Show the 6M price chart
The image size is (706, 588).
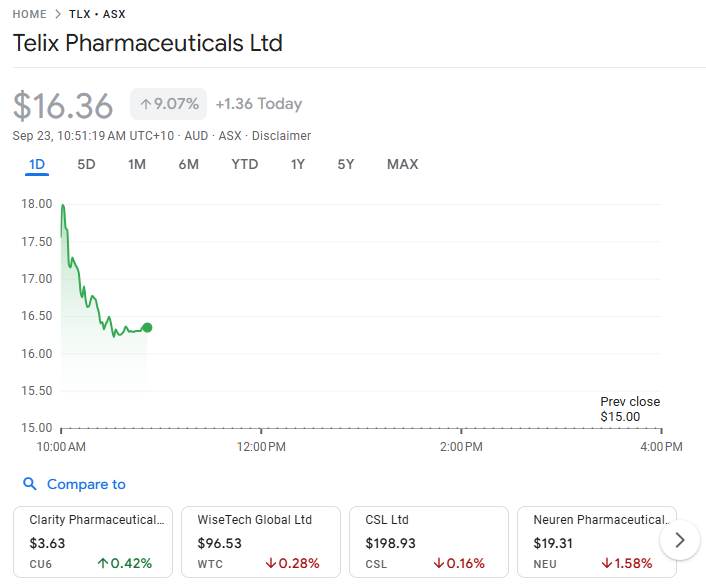[188, 164]
